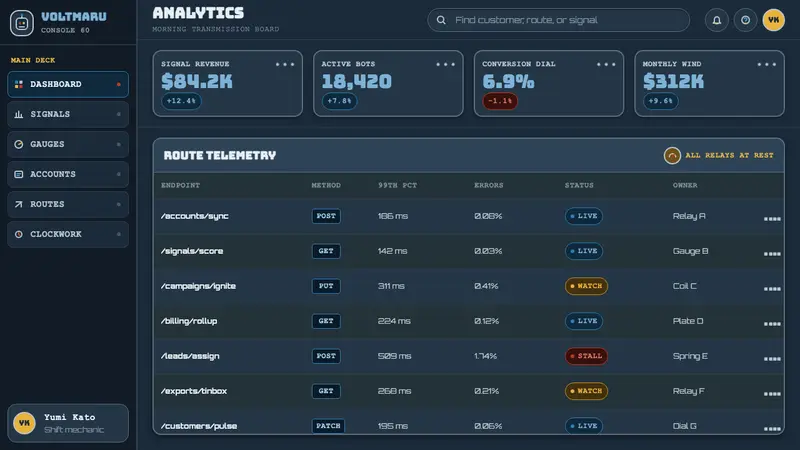Click the Clockwork clock icon

click(x=19, y=234)
